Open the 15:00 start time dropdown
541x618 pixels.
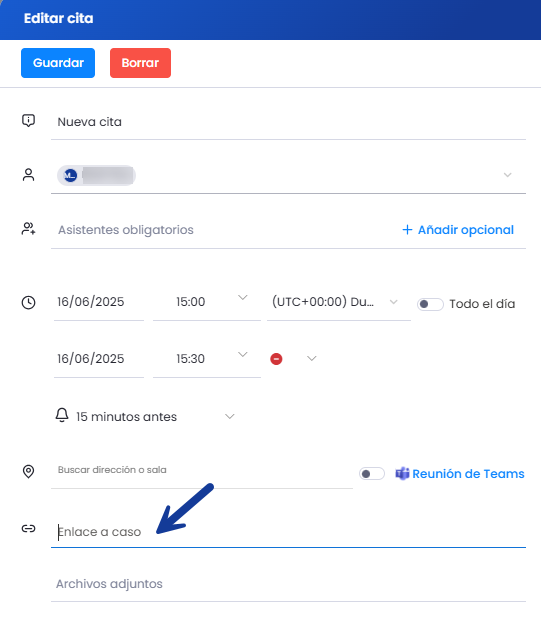pyautogui.click(x=243, y=298)
